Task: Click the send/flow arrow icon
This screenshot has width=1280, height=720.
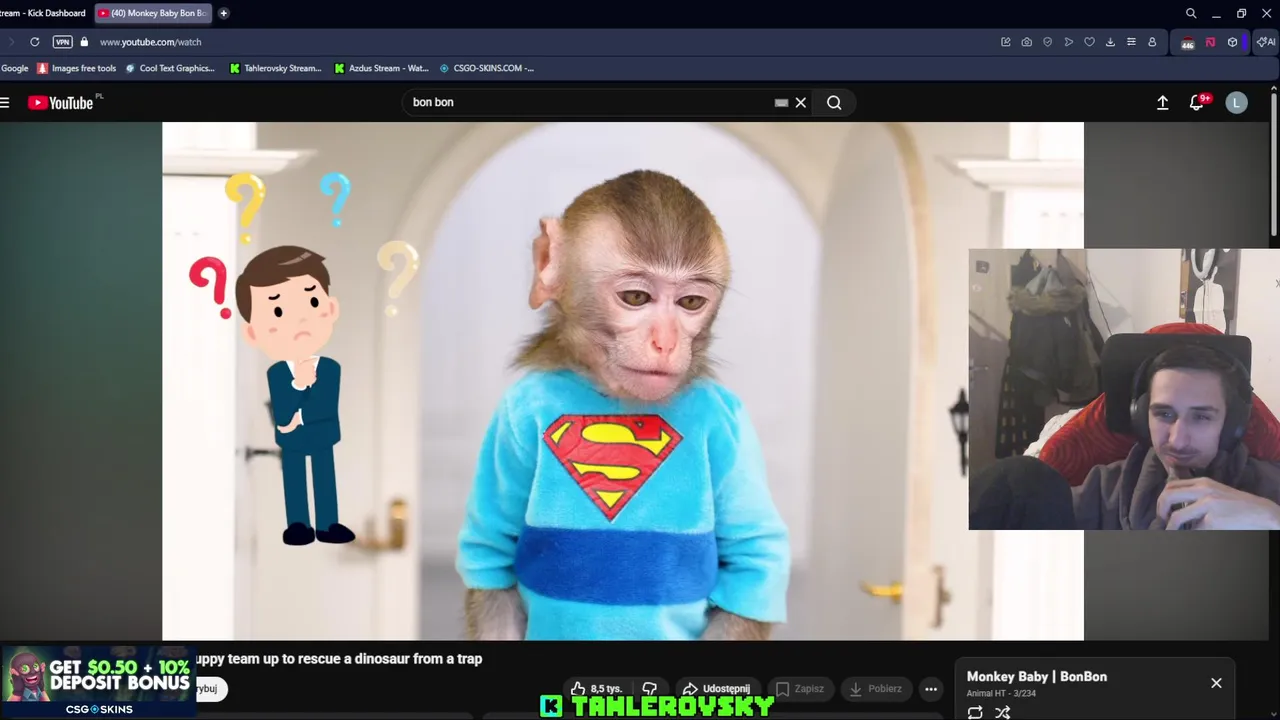Action: pos(1068,42)
